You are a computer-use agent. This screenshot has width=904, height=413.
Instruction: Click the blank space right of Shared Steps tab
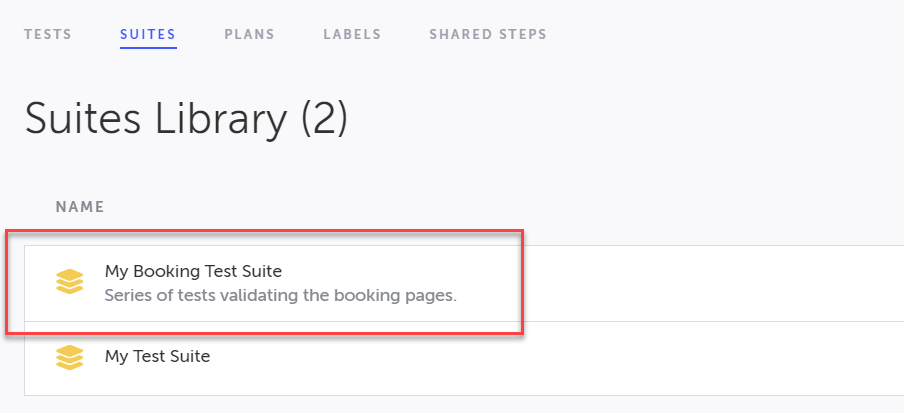[720, 34]
